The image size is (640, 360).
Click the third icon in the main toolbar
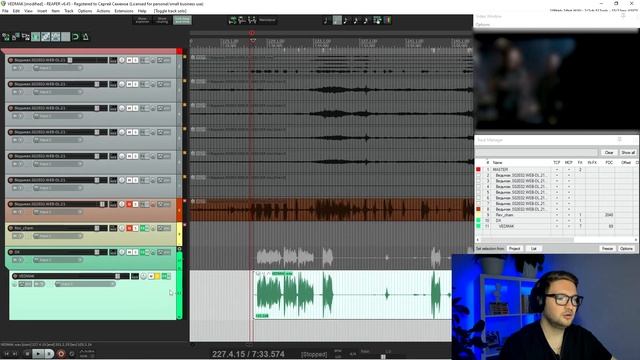pos(26,37)
